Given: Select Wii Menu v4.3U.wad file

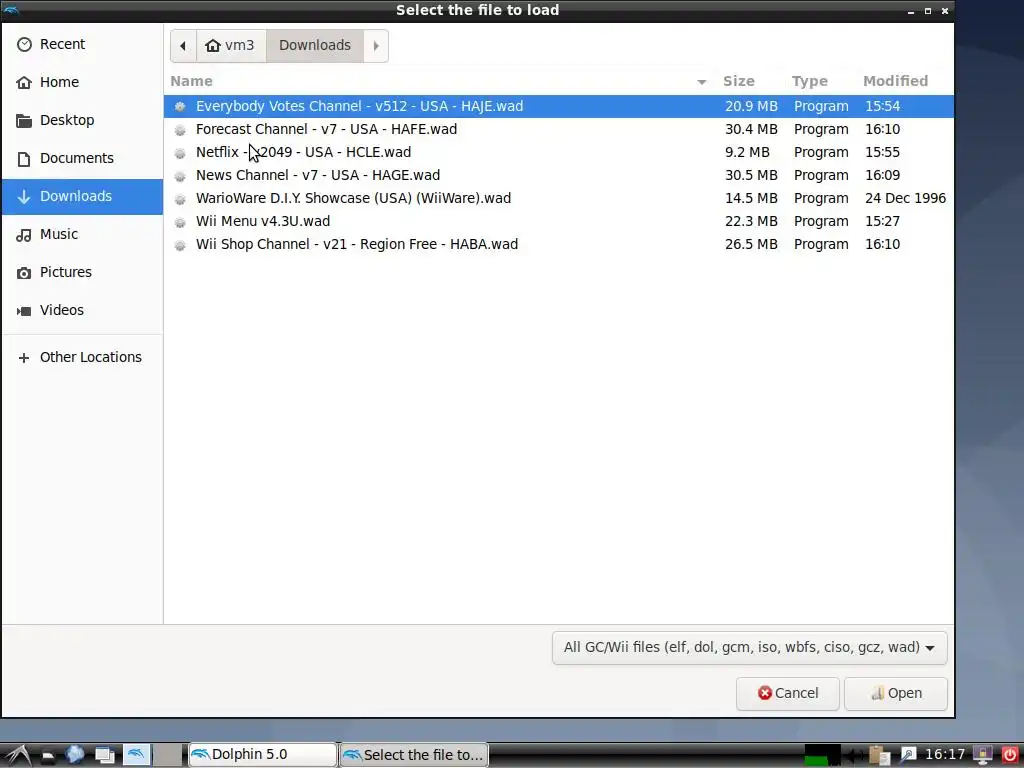Looking at the screenshot, I should click(x=558, y=221).
